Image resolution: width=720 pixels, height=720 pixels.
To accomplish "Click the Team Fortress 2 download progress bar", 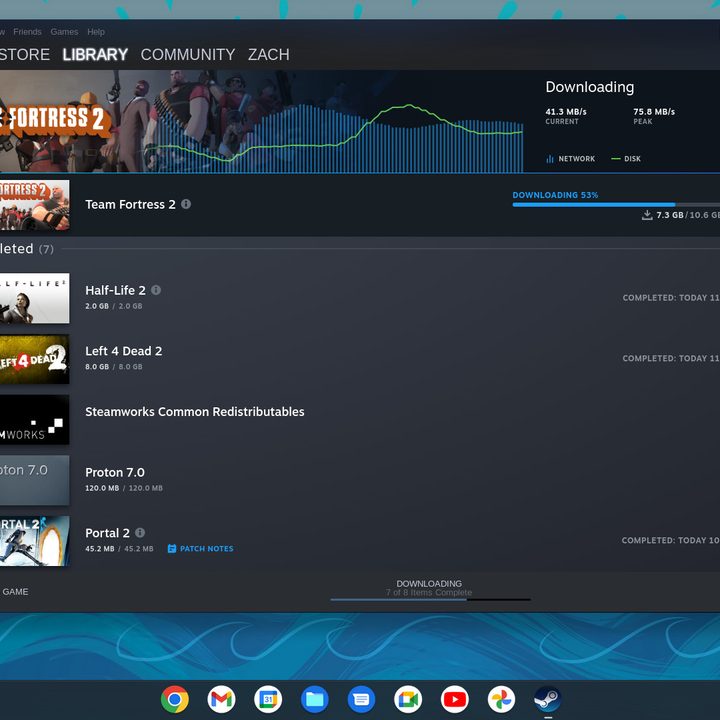I will 616,204.
